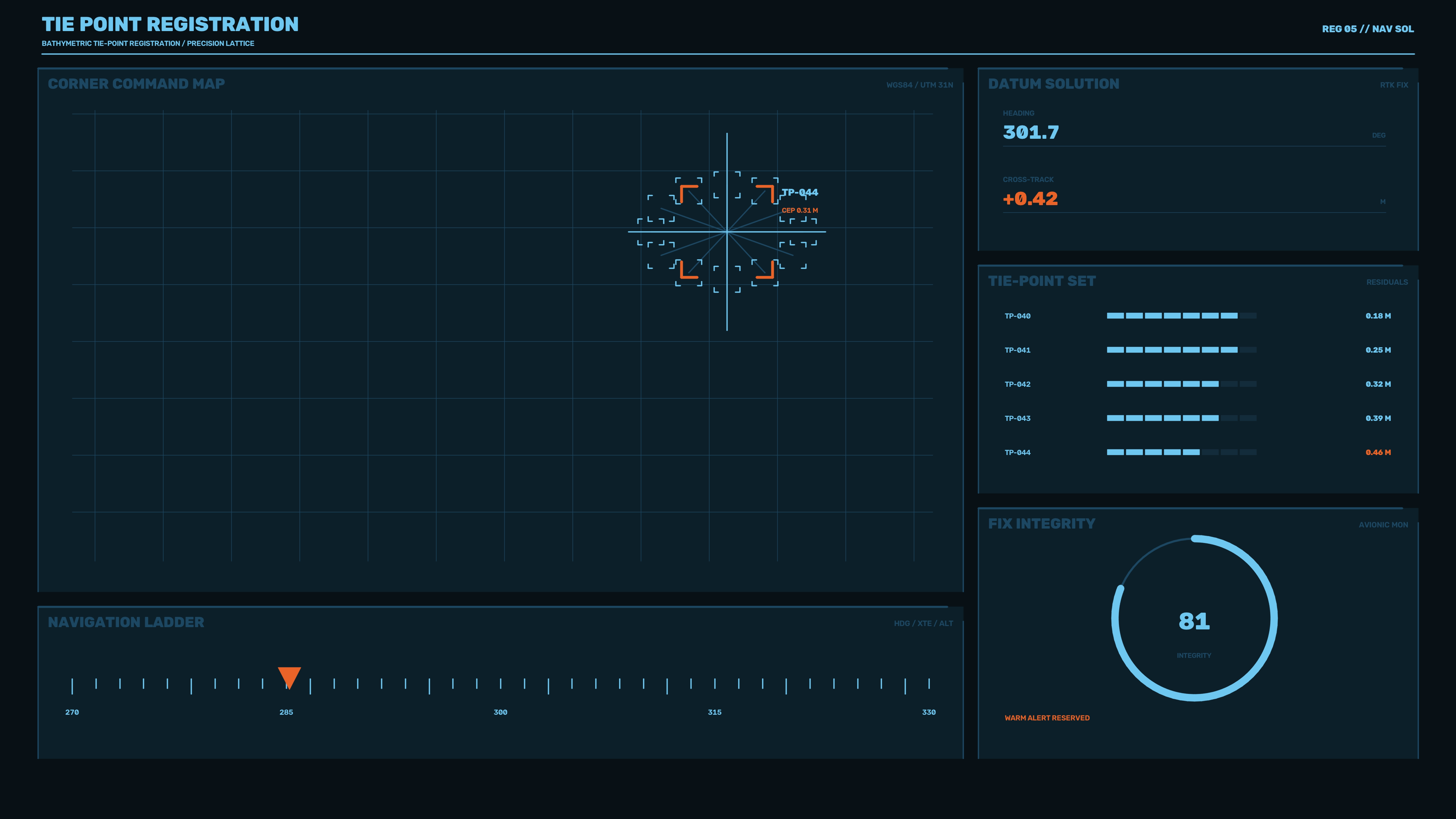
Task: Click the cross-track value +0.42
Action: tap(1030, 199)
